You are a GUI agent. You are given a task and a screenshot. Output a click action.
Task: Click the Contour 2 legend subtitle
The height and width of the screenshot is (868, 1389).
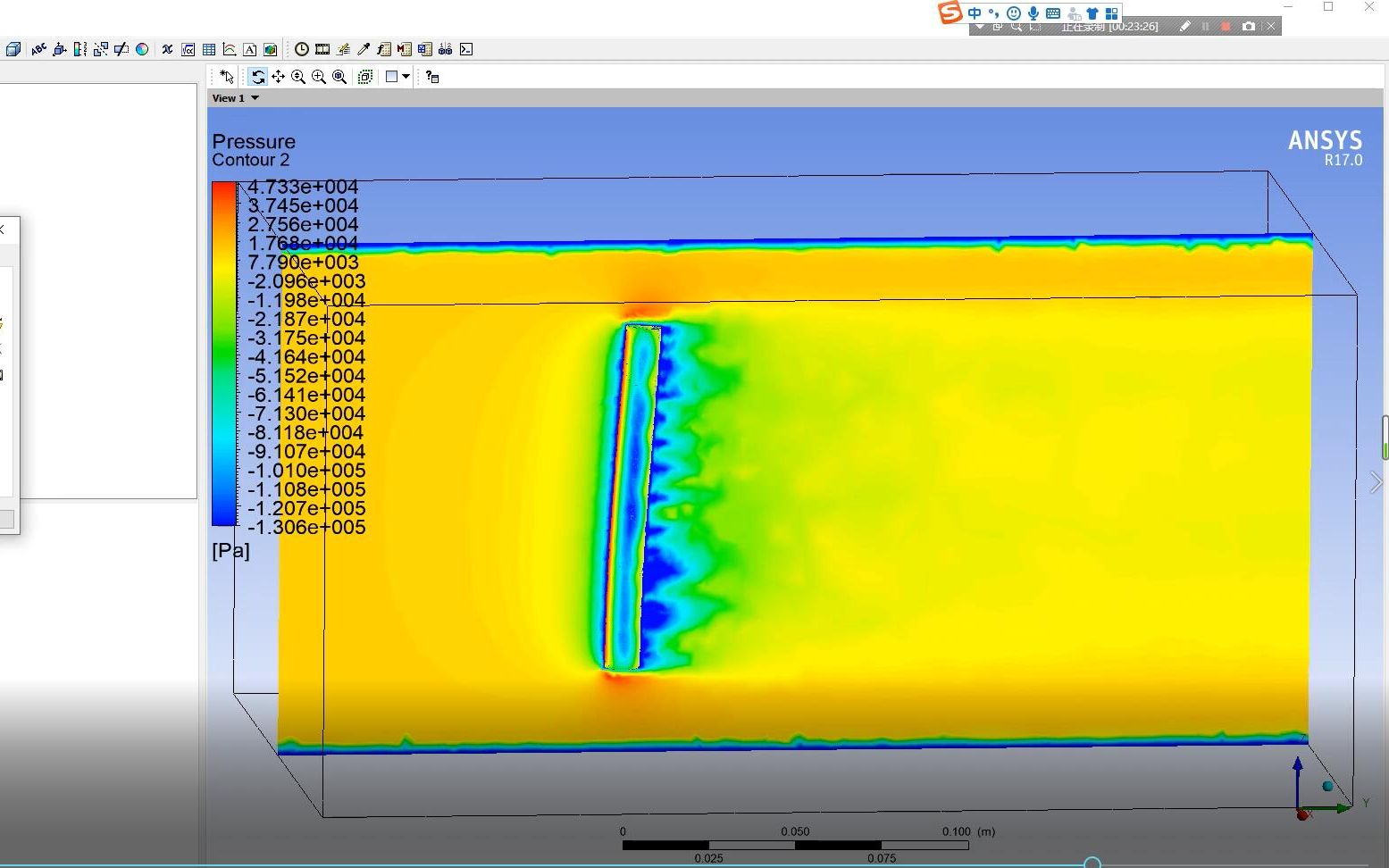251,160
